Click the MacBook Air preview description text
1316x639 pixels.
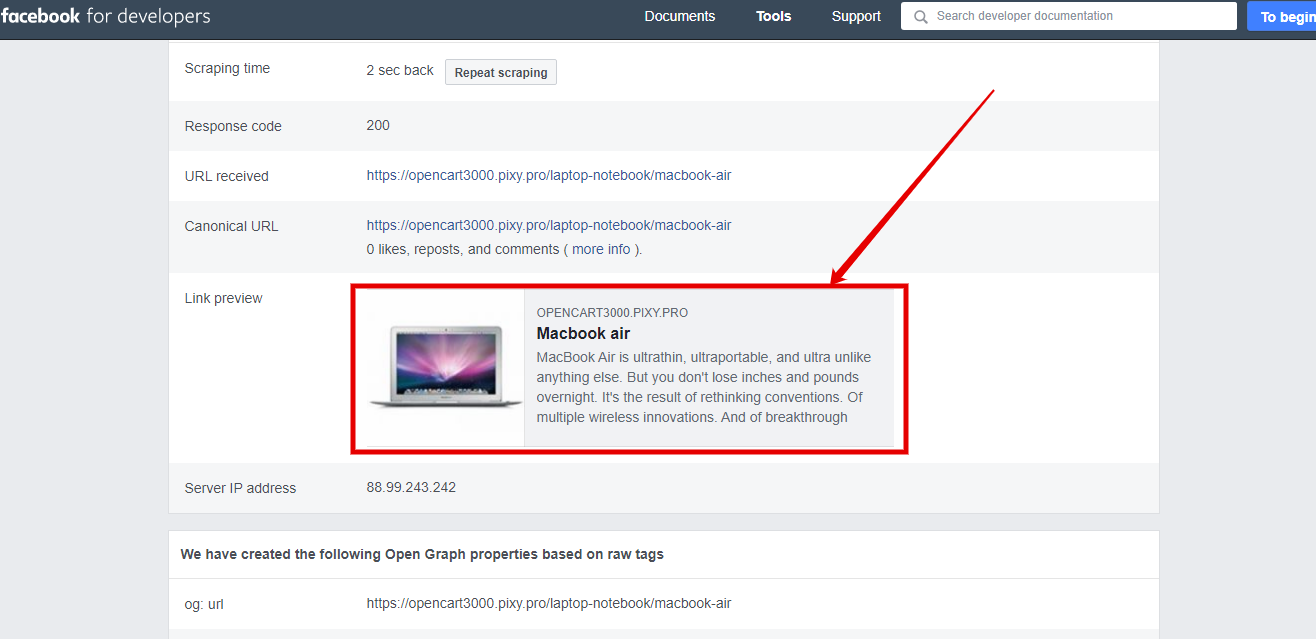(x=704, y=387)
